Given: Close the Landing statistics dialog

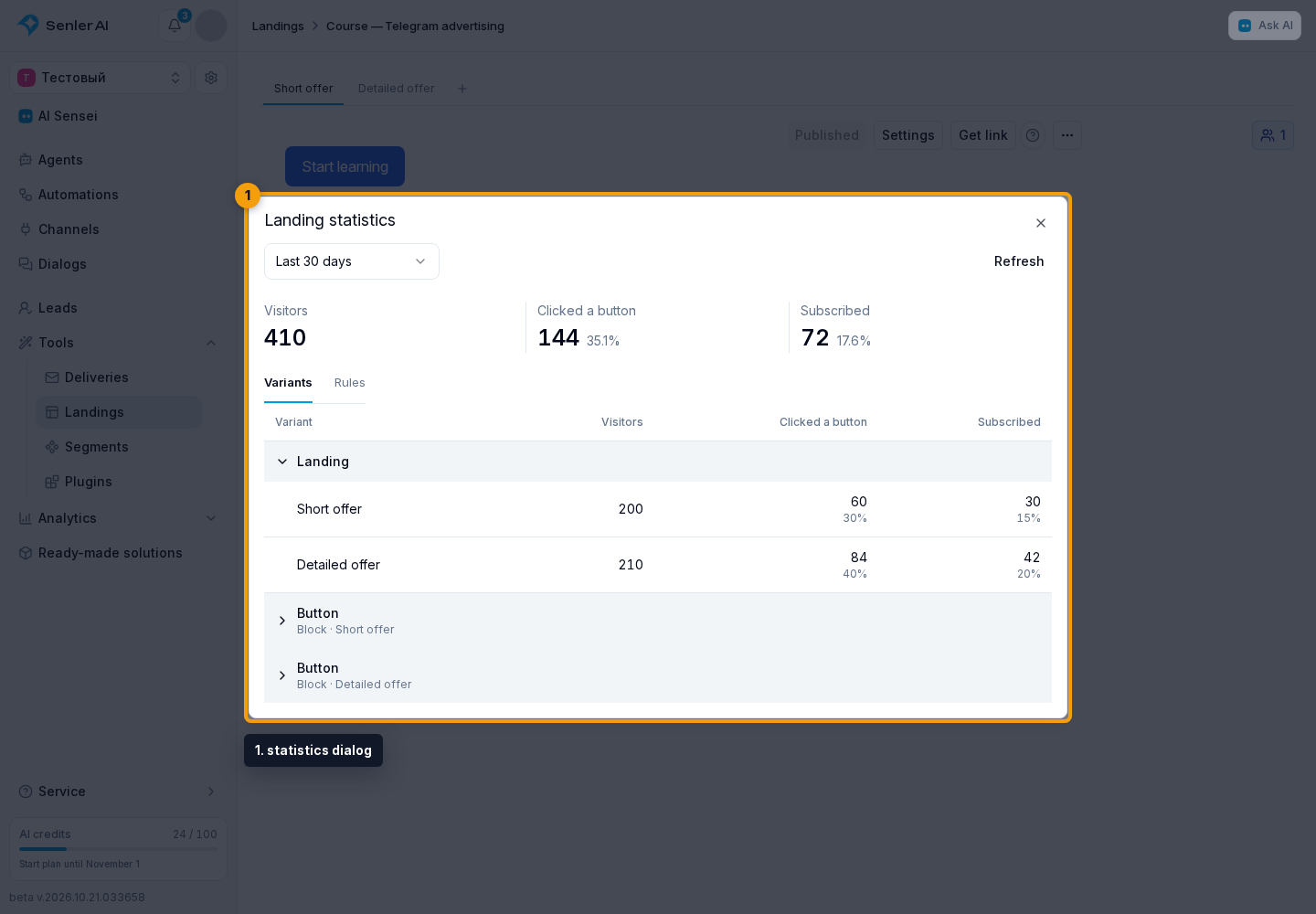Looking at the screenshot, I should pyautogui.click(x=1041, y=223).
